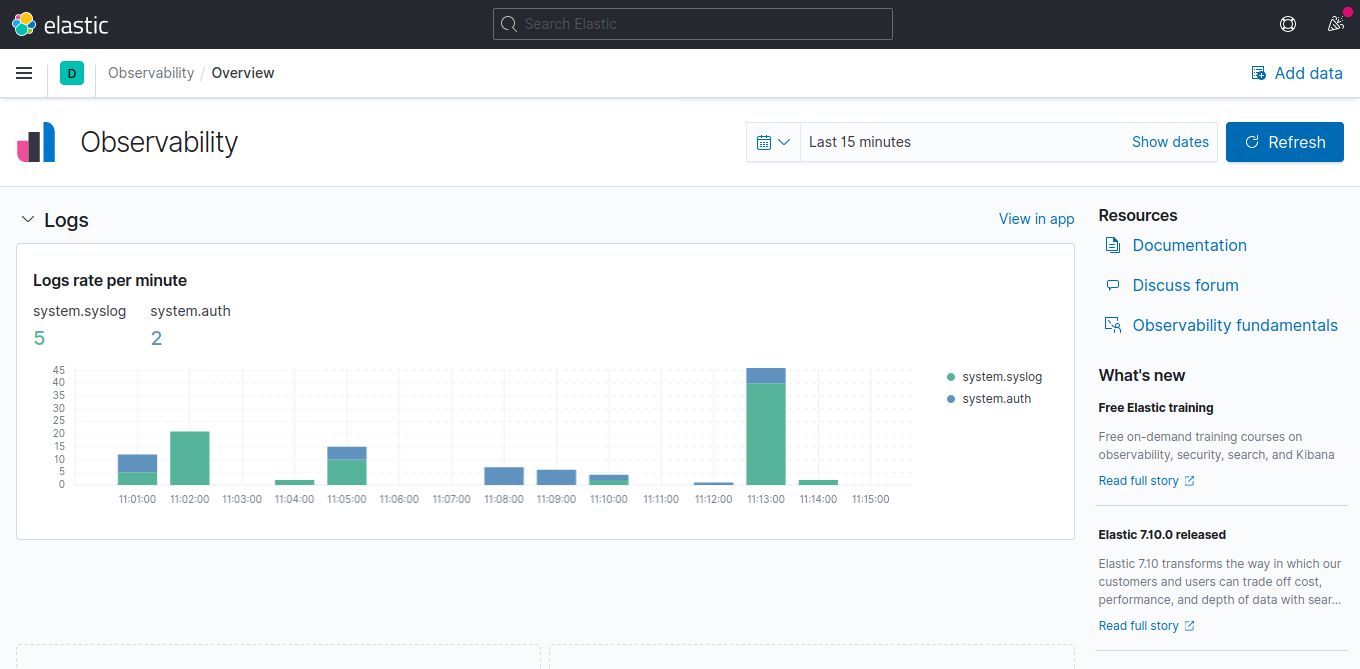Click external link icon beside Elastic 7.10.0 story

point(1189,626)
